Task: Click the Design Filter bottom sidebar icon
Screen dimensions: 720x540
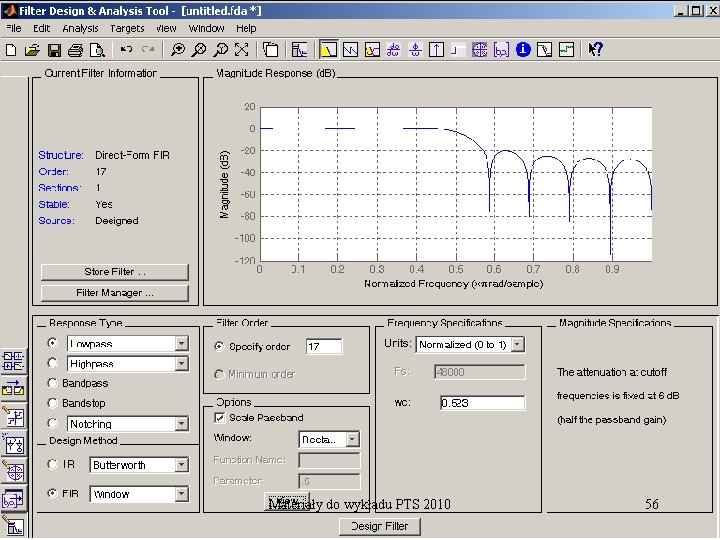Action: [x=14, y=526]
